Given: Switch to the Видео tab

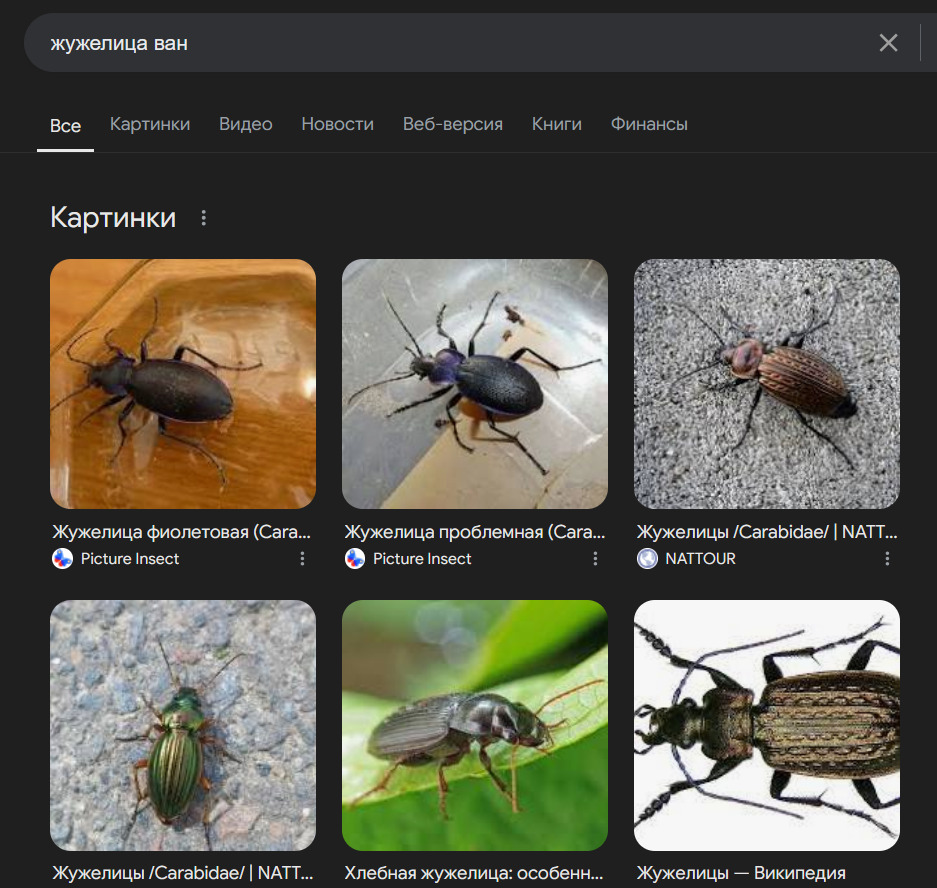Looking at the screenshot, I should tap(246, 124).
